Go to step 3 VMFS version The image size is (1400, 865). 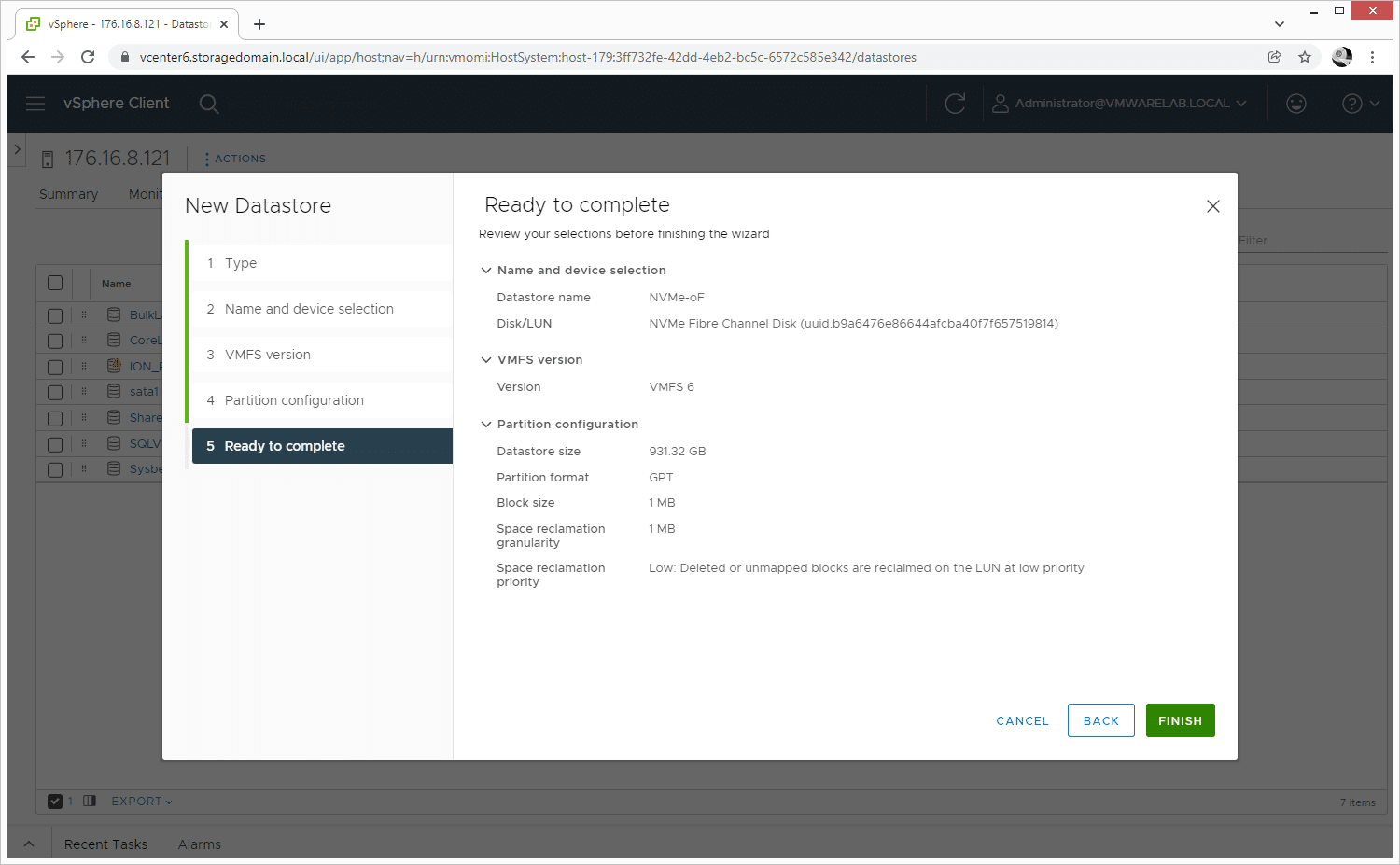[x=322, y=355]
